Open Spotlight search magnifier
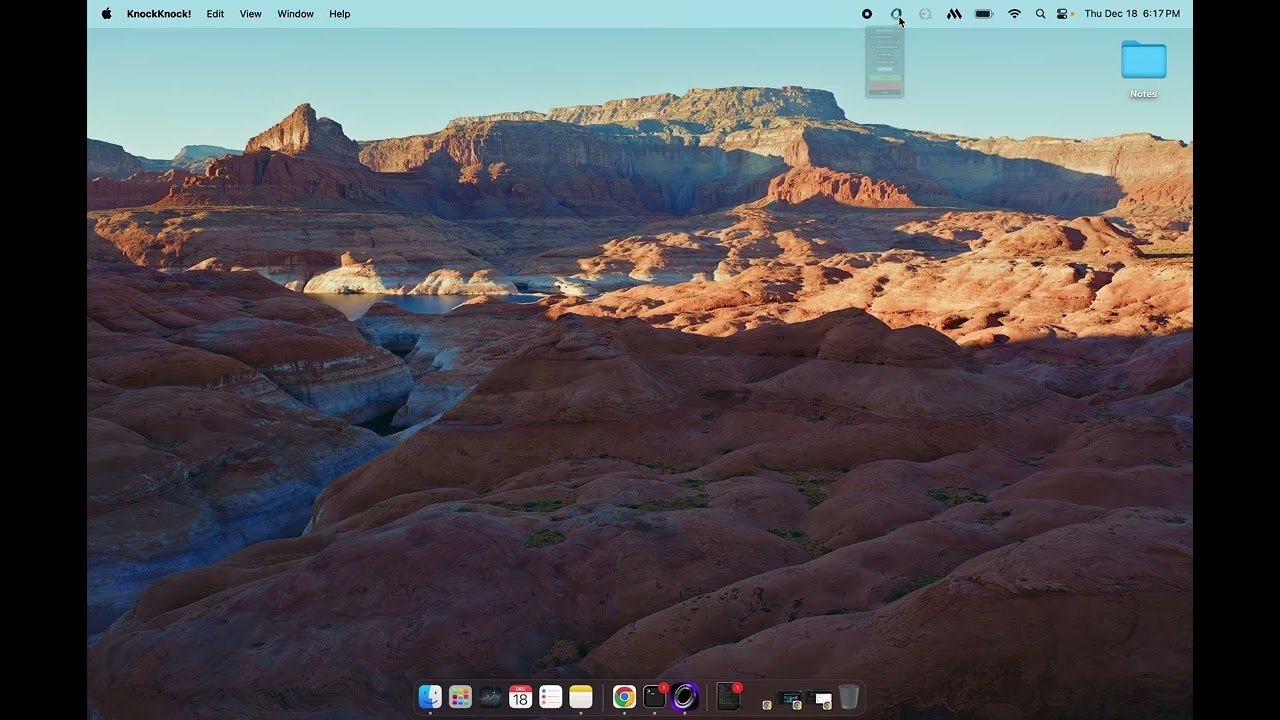 1040,14
